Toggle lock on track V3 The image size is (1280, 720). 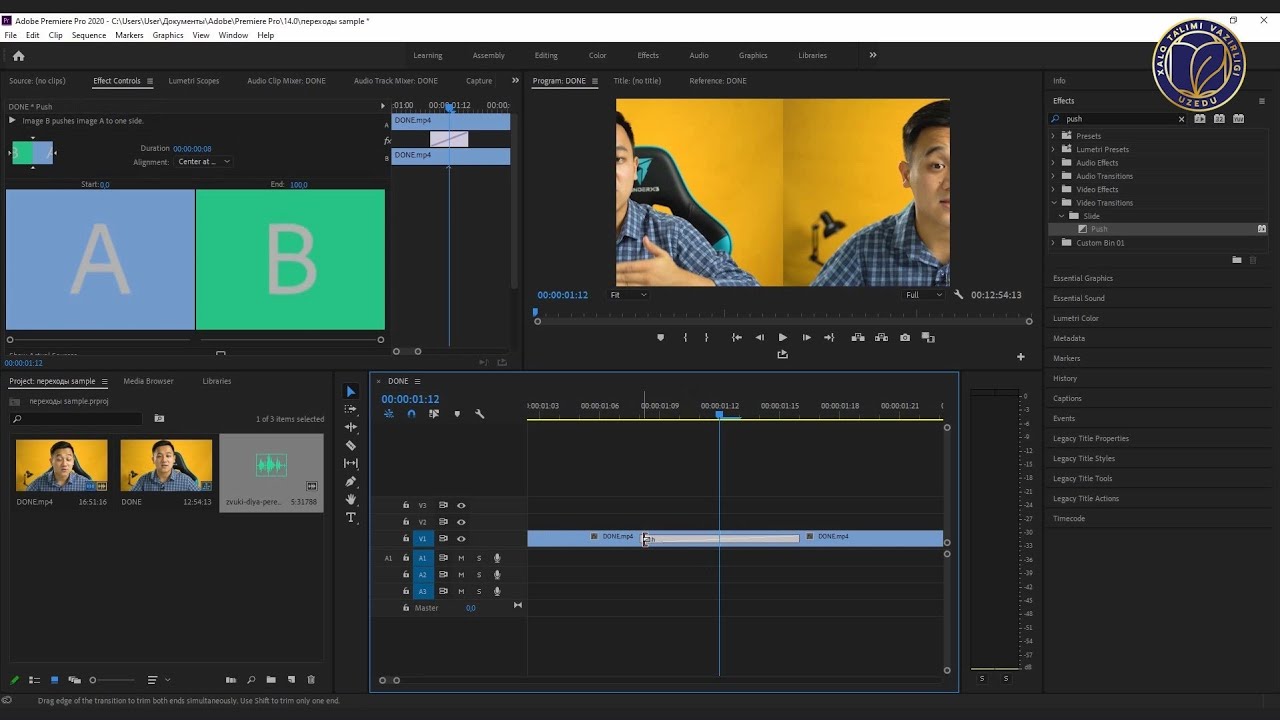(x=406, y=505)
